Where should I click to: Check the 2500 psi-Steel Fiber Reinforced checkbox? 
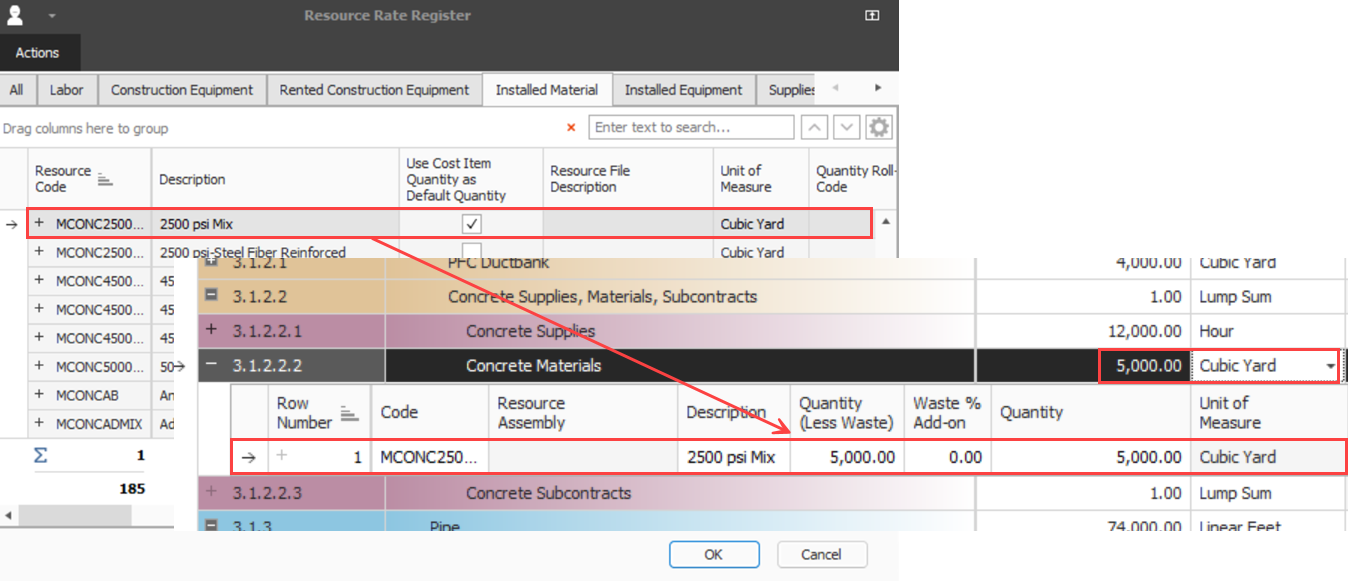(471, 252)
